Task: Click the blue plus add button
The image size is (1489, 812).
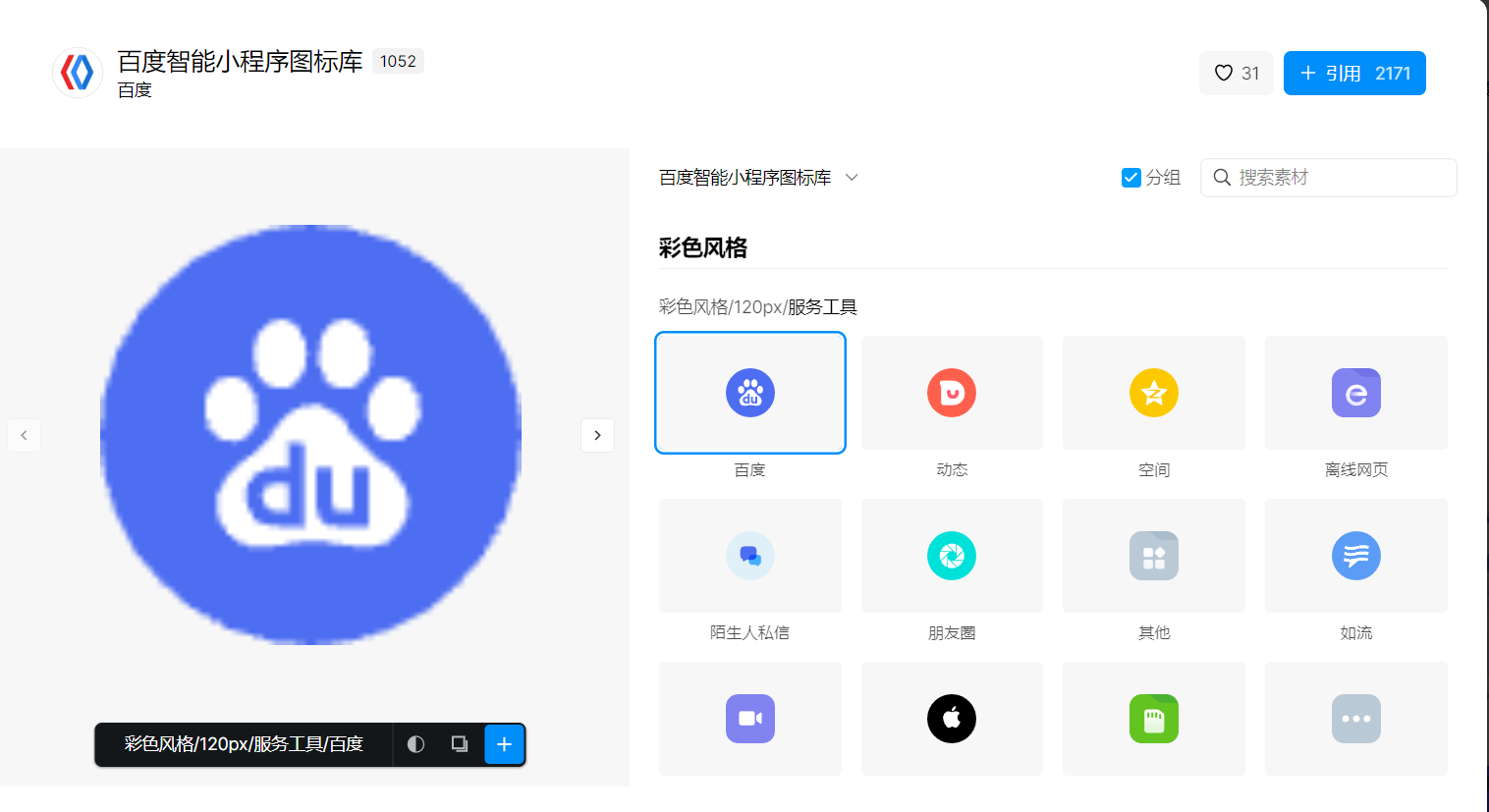Action: (x=505, y=744)
